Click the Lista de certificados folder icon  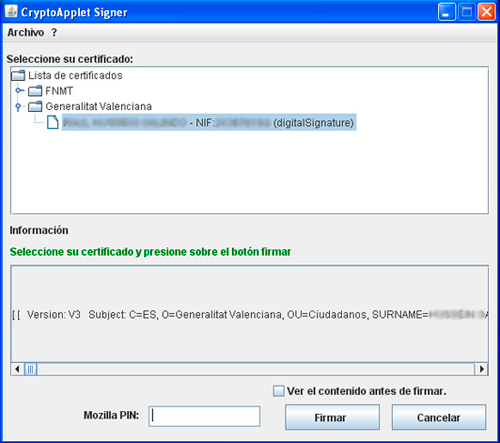[18, 75]
